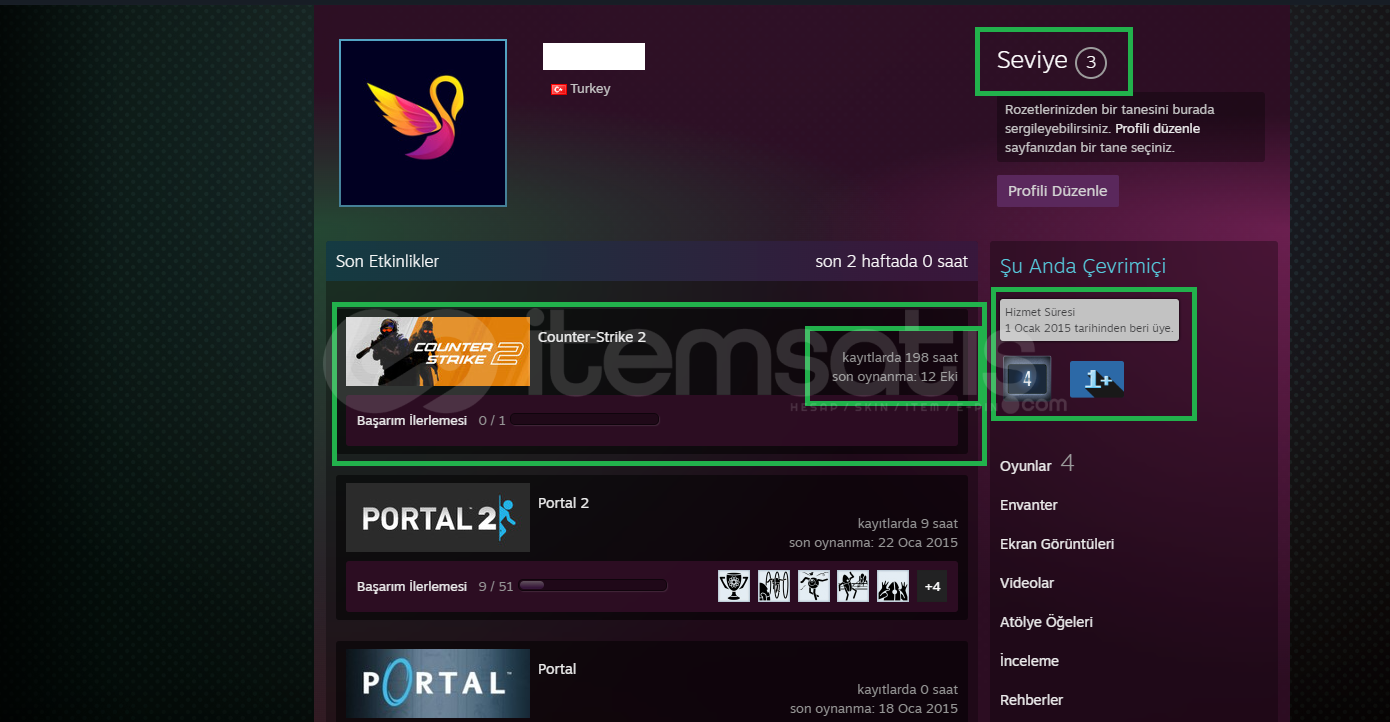The width and height of the screenshot is (1390, 722).
Task: Open the Envanter page
Action: pyautogui.click(x=1029, y=505)
